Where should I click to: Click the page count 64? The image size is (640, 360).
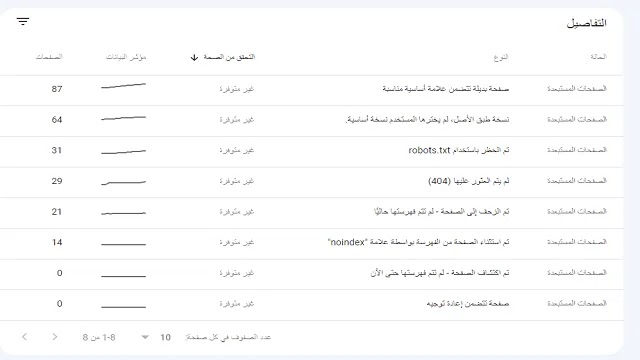(57, 120)
